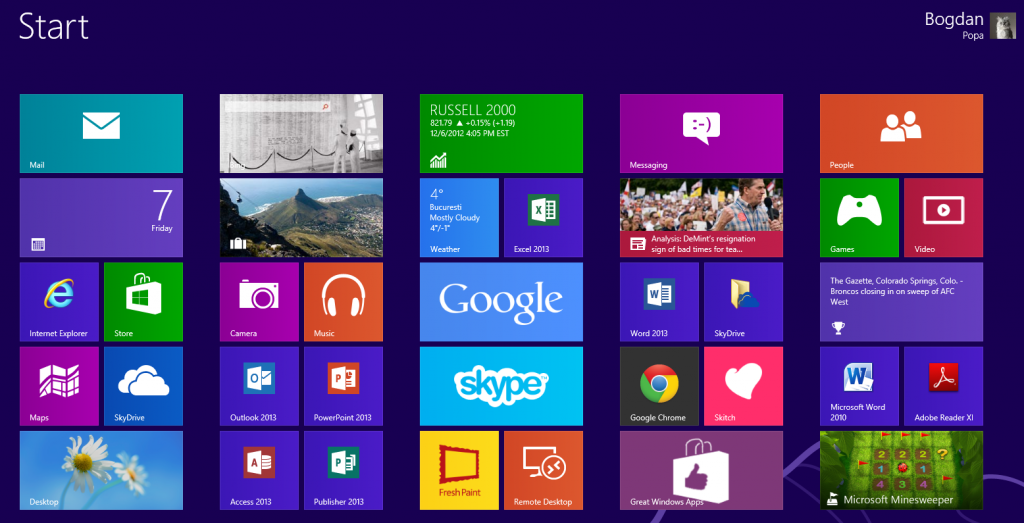Read the DeMint's resignation news story

[x=701, y=217]
